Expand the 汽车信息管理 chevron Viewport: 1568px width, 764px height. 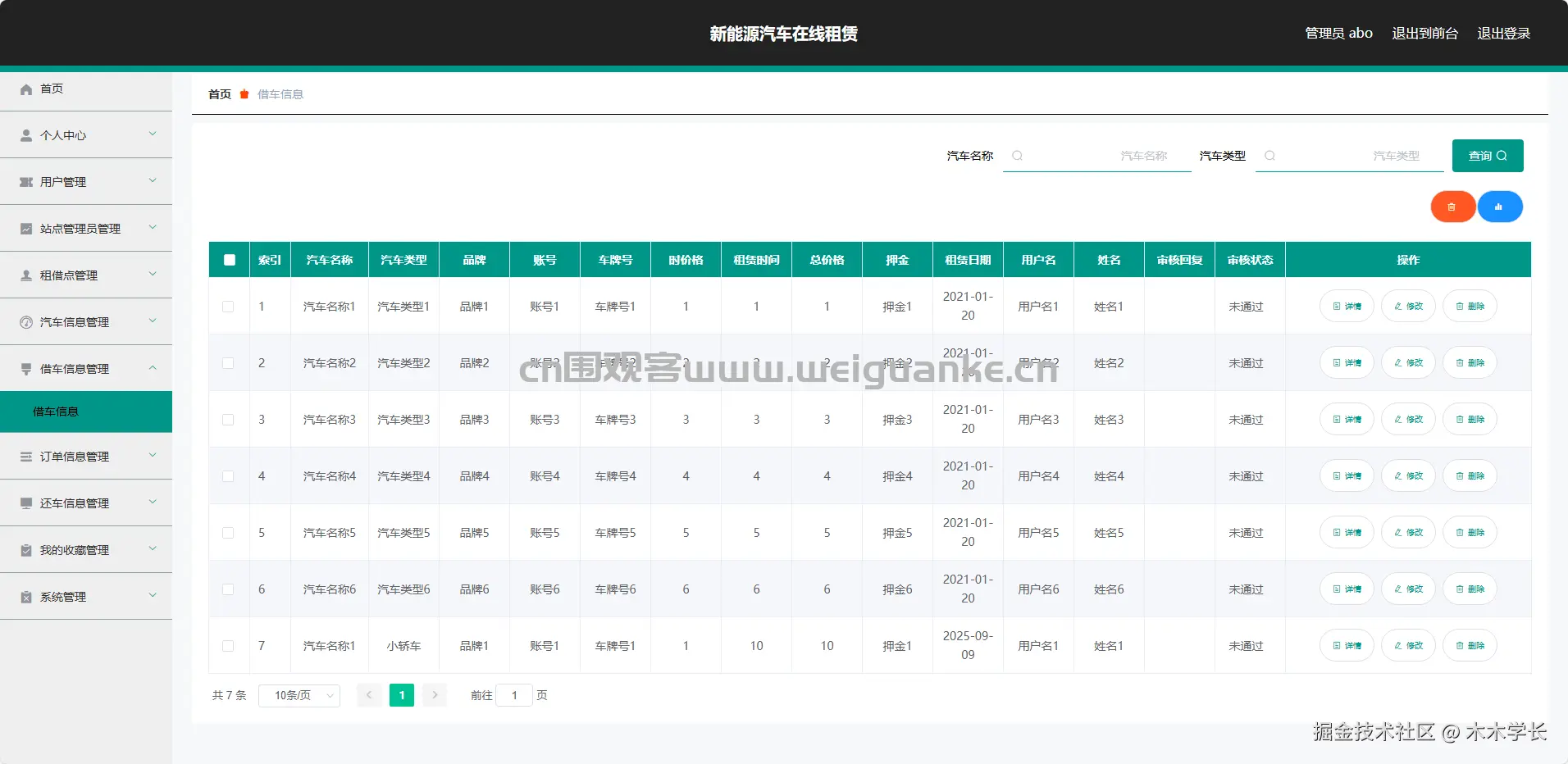(x=153, y=321)
